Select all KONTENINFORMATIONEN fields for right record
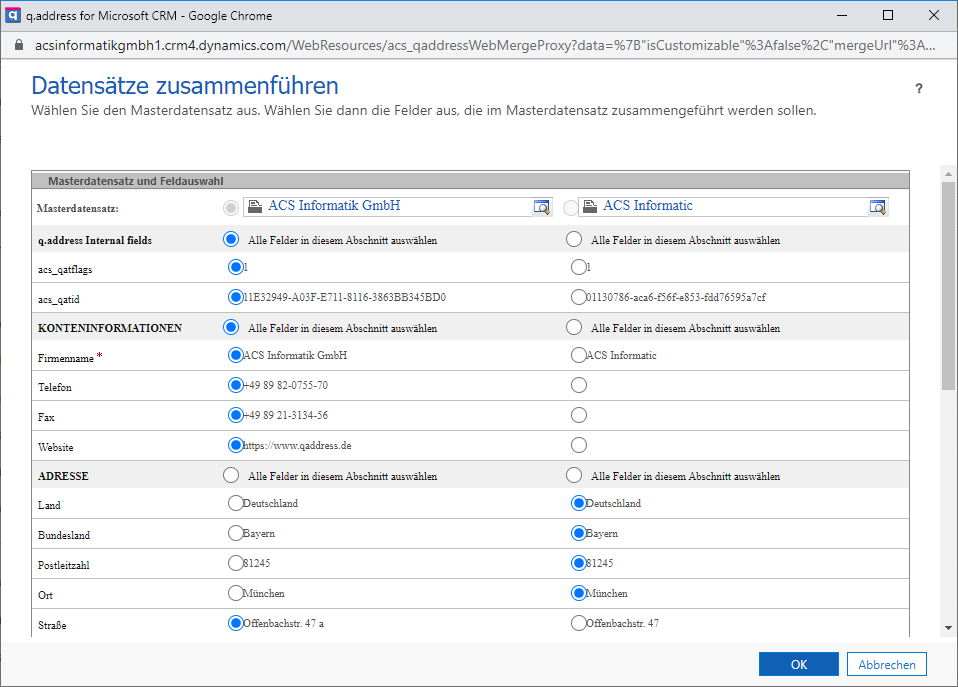 coord(574,327)
